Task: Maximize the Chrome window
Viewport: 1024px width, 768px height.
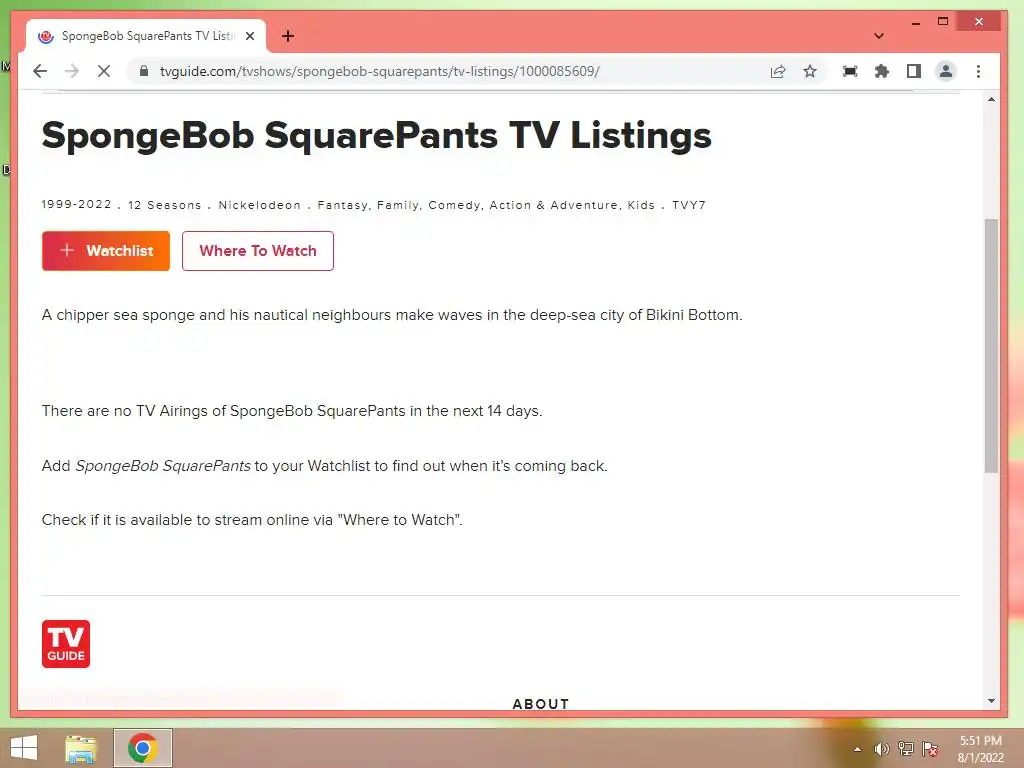Action: tap(942, 22)
